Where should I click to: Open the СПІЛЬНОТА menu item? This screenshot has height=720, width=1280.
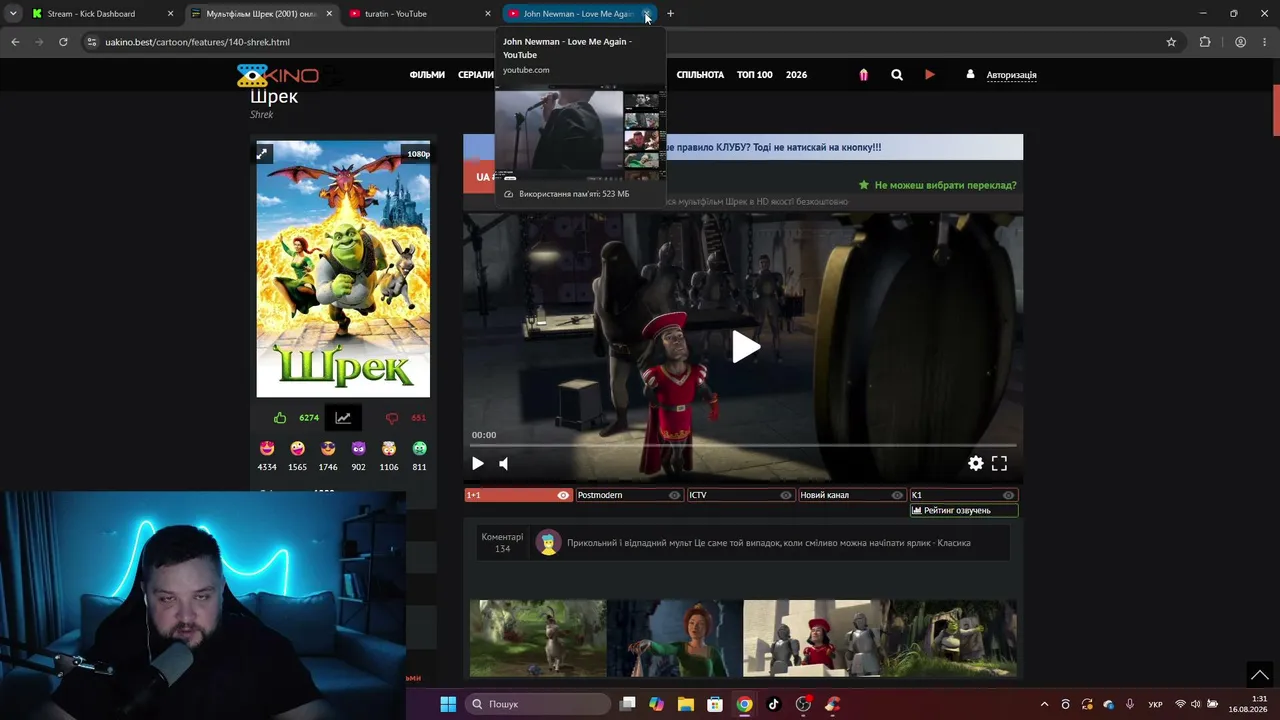pos(700,75)
